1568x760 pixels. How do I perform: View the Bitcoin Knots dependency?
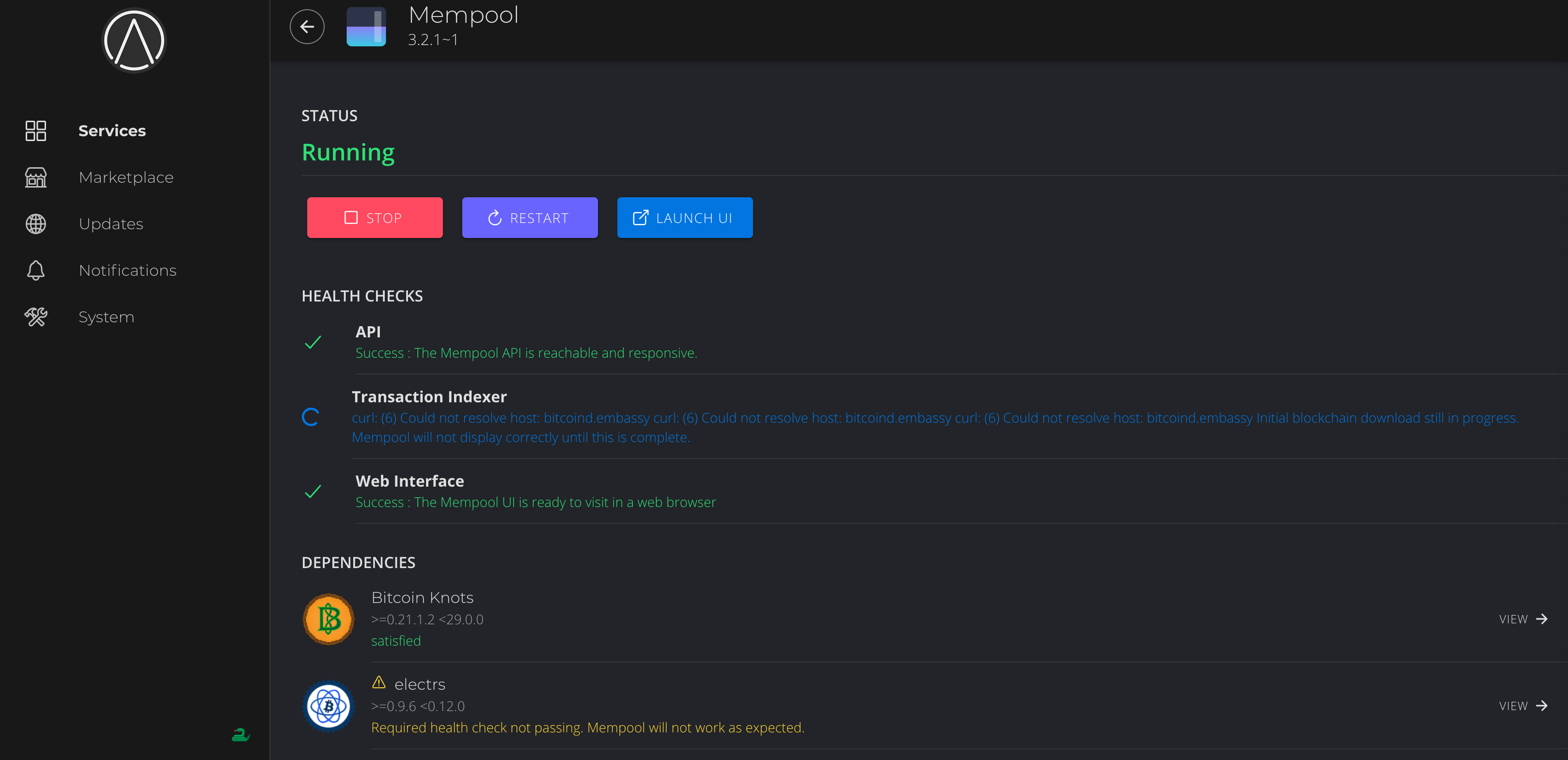1523,619
